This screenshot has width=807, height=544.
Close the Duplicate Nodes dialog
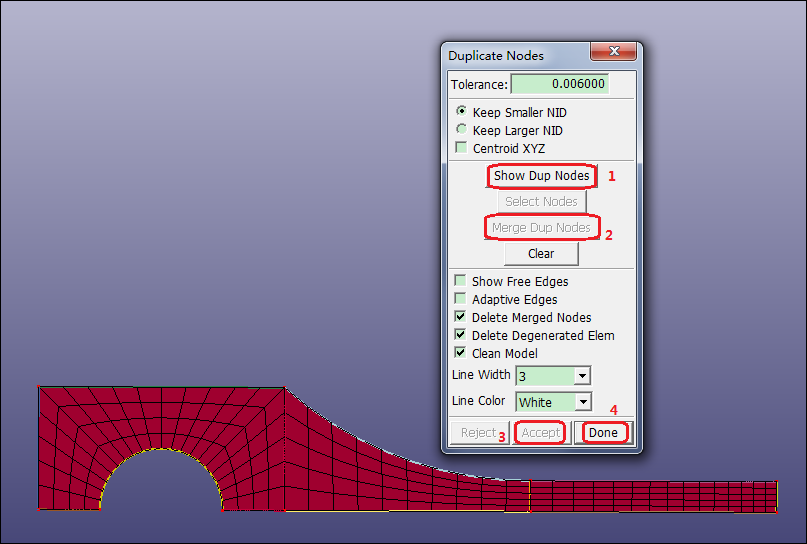(x=613, y=54)
